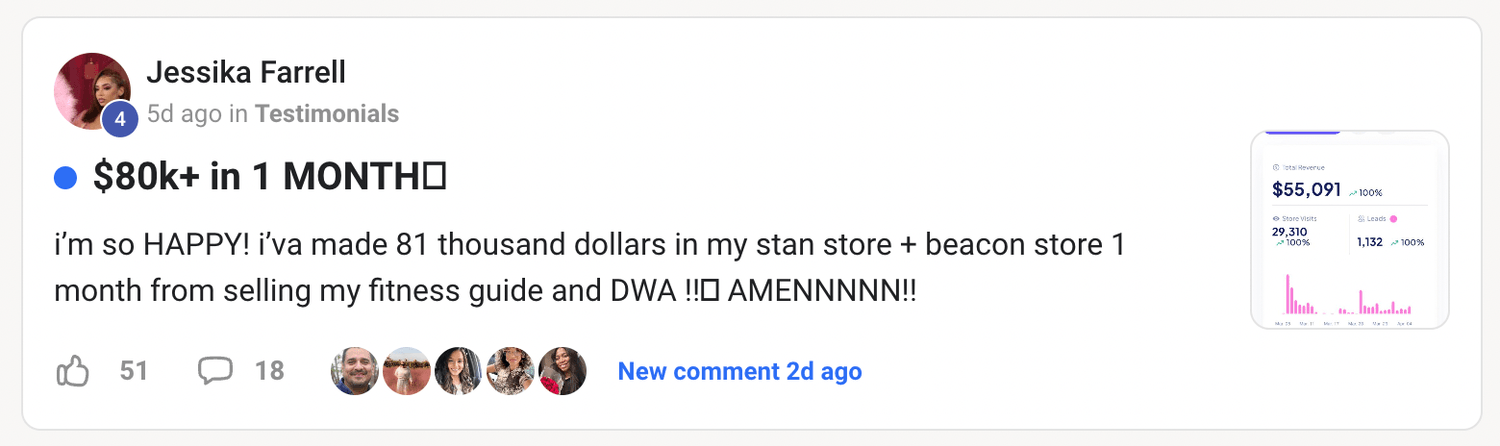Open Jessika Farrell's profile picture
The height and width of the screenshot is (446, 1500).
[91, 90]
